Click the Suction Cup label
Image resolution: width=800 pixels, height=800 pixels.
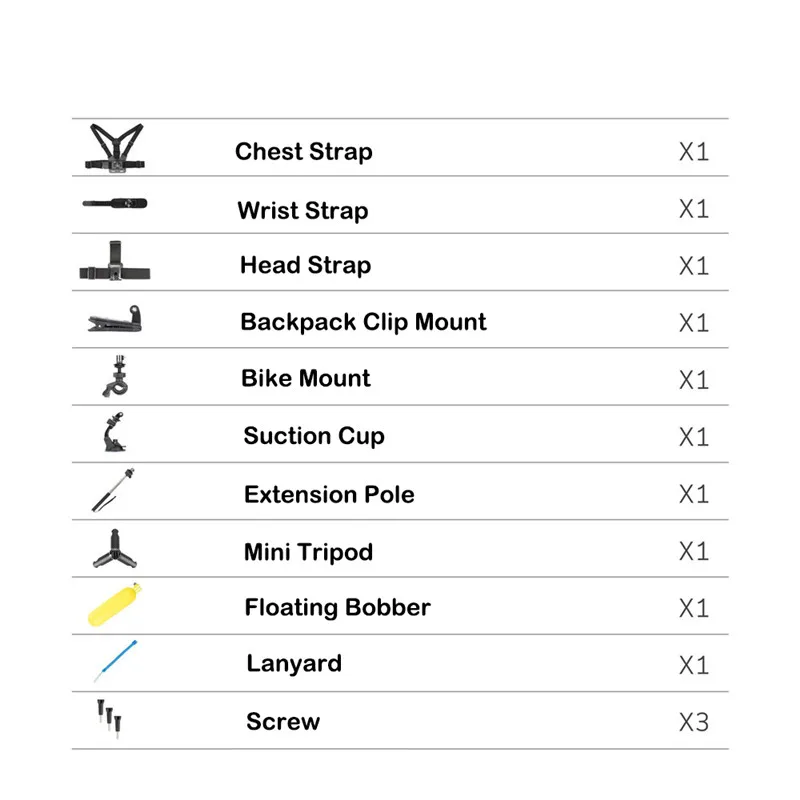(x=314, y=437)
